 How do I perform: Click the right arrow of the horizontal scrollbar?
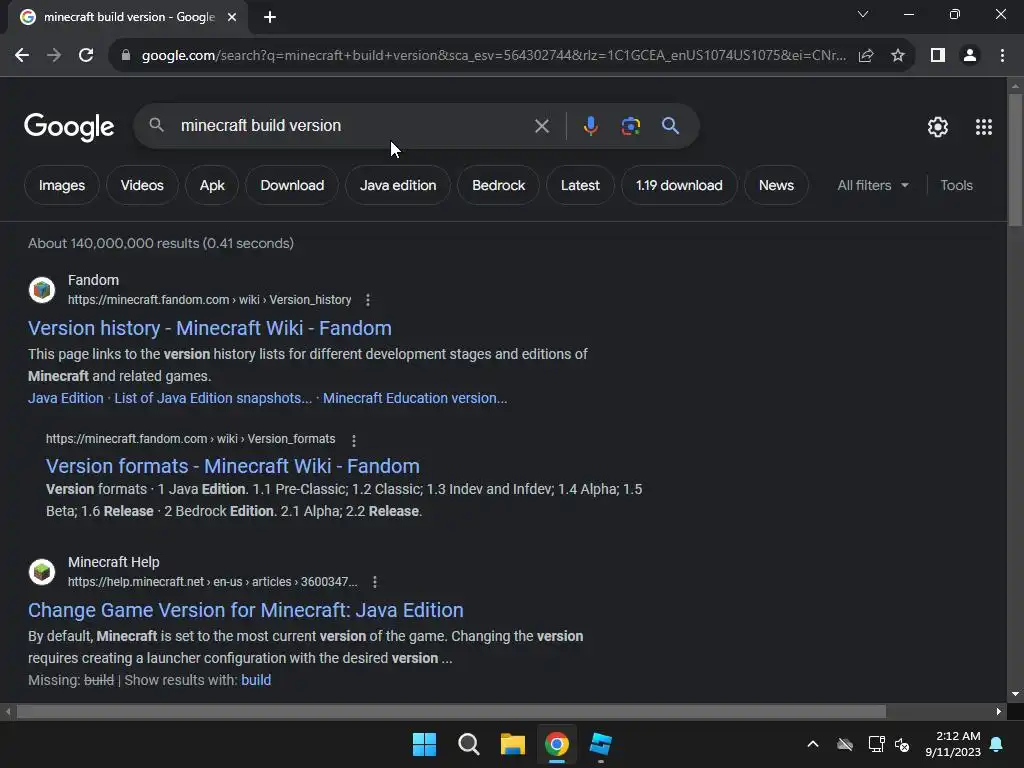tap(999, 711)
